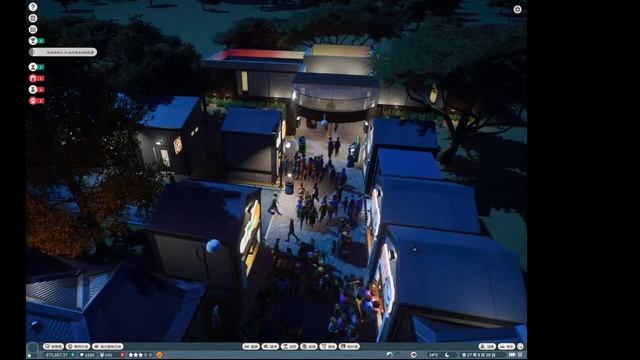This screenshot has width=640, height=360.
Task: Open the help question-mark icon
Action: click(33, 7)
